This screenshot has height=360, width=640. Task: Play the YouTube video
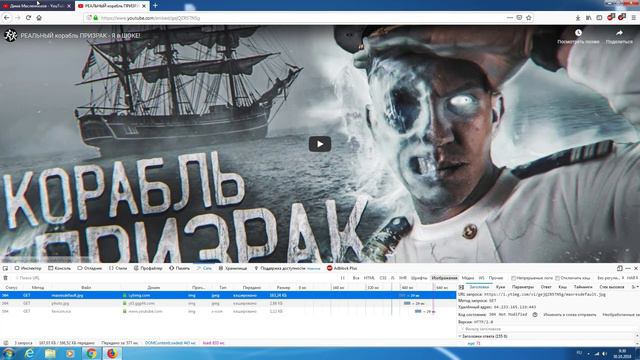click(320, 144)
